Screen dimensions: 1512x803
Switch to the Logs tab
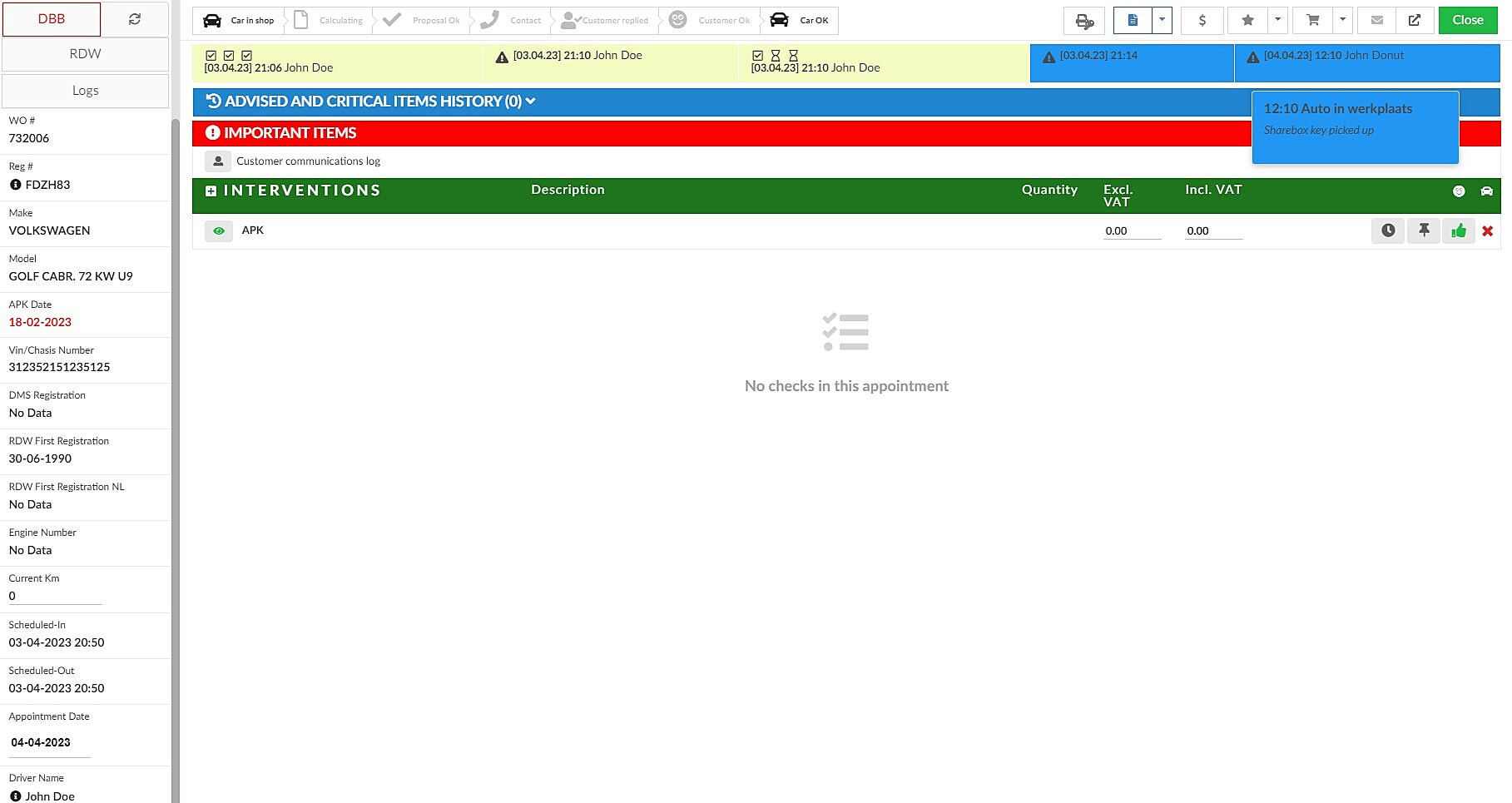coord(85,91)
